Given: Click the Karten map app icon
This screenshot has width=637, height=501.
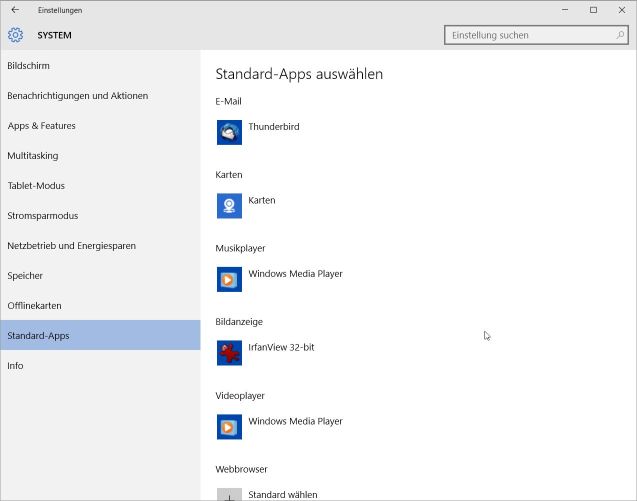Looking at the screenshot, I should tap(229, 206).
